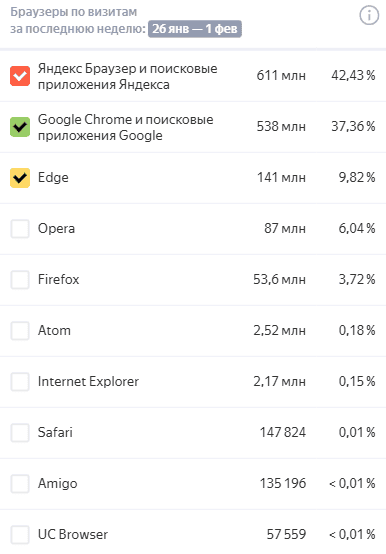Enable the Firefox checkbox
Screen dimensions: 386x554
[x=20, y=280]
